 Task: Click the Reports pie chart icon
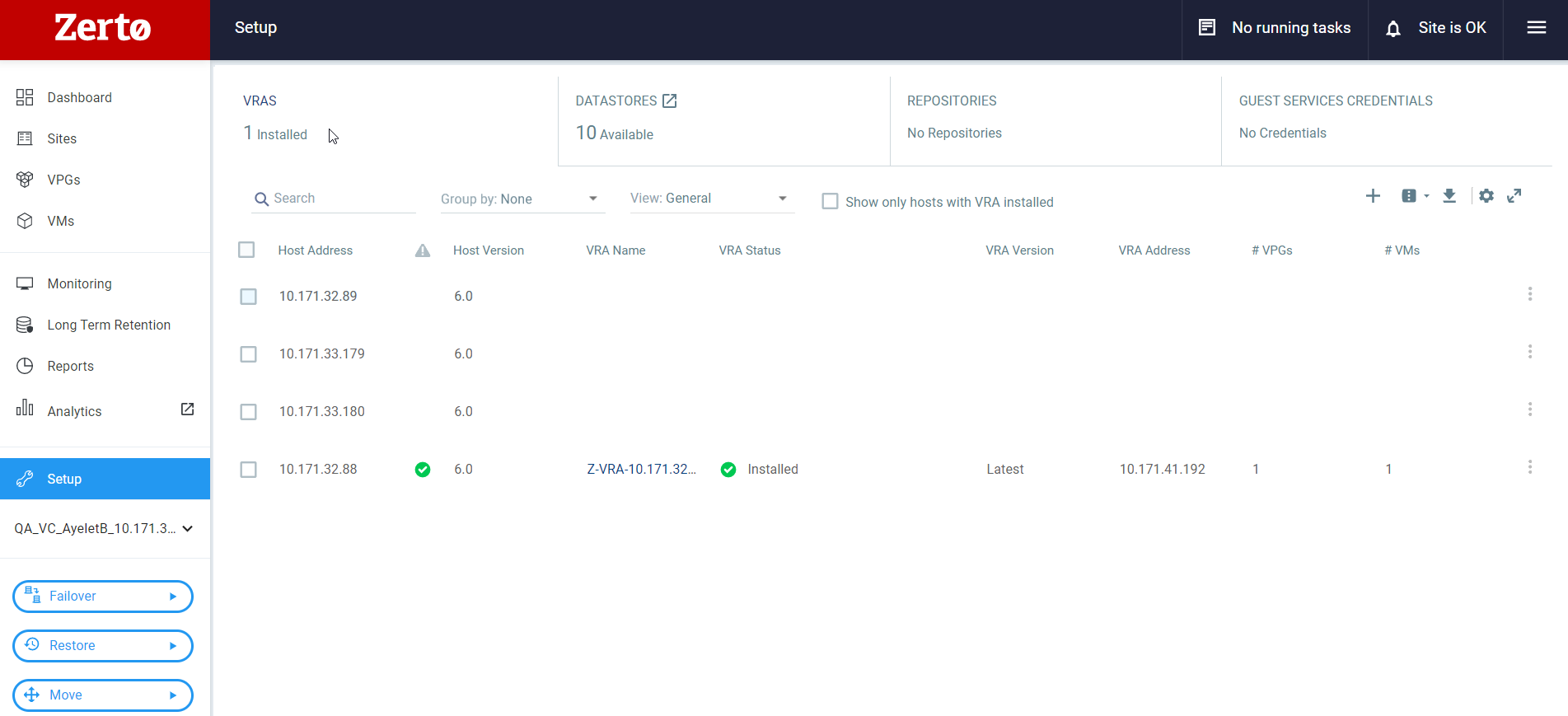pos(25,366)
